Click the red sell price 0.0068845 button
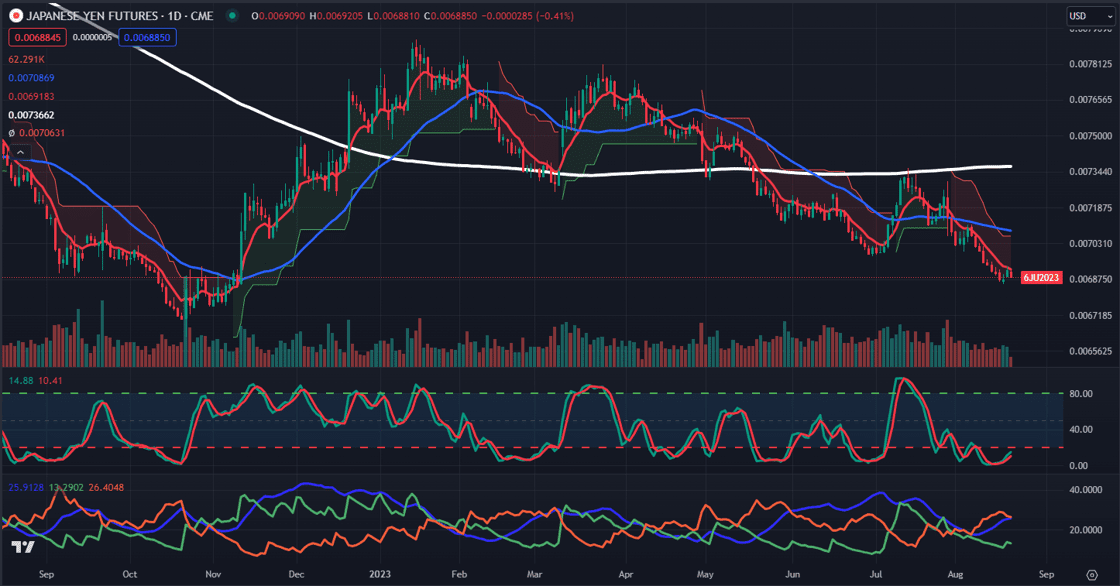Image resolution: width=1120 pixels, height=586 pixels. pos(38,37)
